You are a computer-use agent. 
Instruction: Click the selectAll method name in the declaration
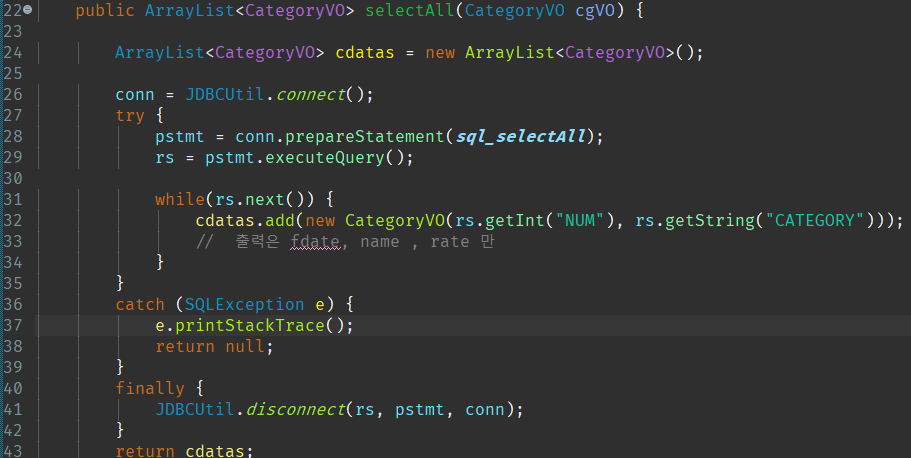[x=410, y=10]
